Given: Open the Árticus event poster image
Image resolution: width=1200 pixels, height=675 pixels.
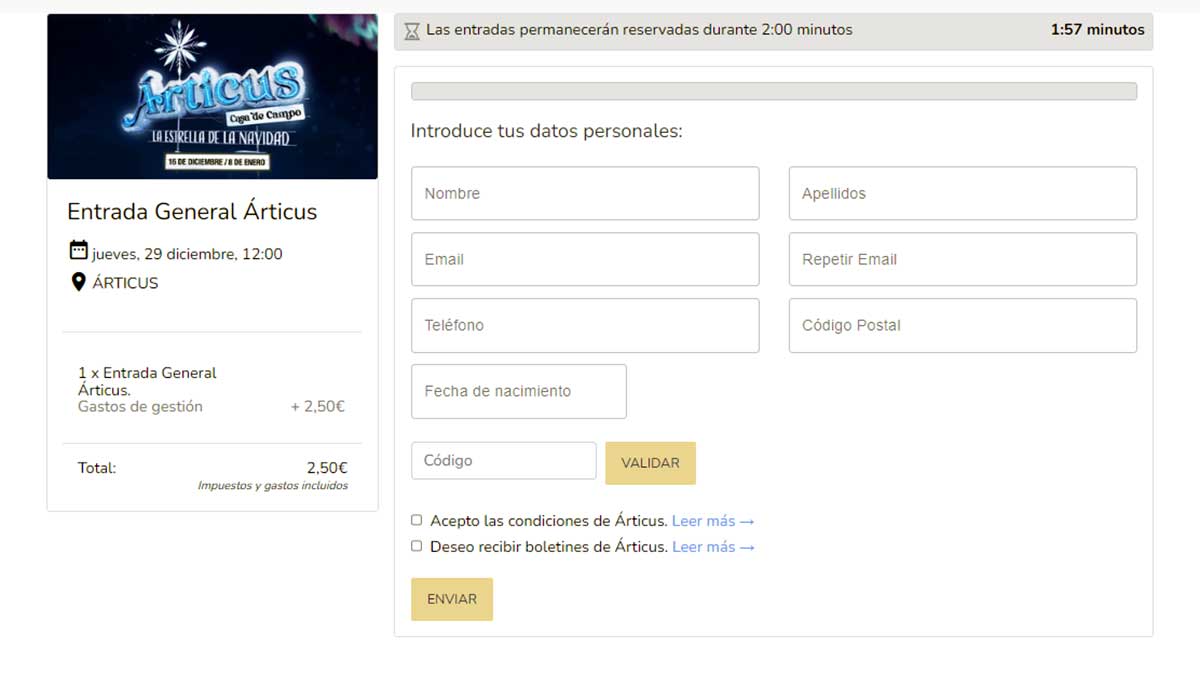Looking at the screenshot, I should pos(211,95).
